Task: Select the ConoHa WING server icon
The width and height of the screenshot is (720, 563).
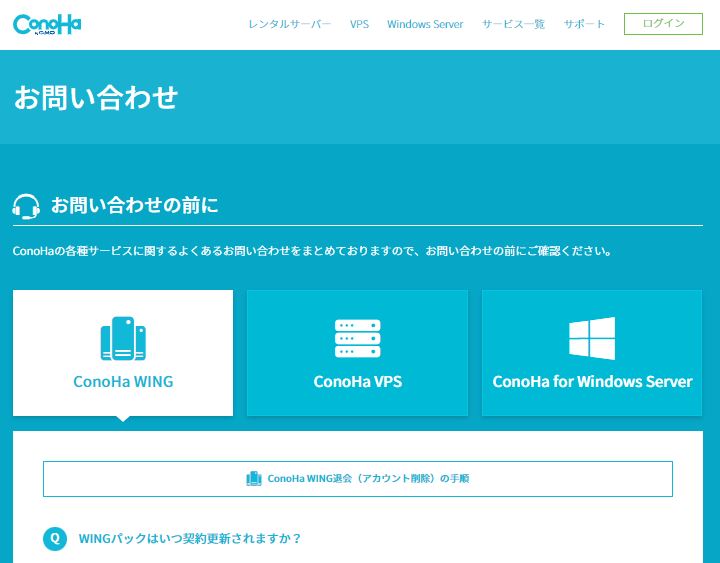Action: pos(123,339)
